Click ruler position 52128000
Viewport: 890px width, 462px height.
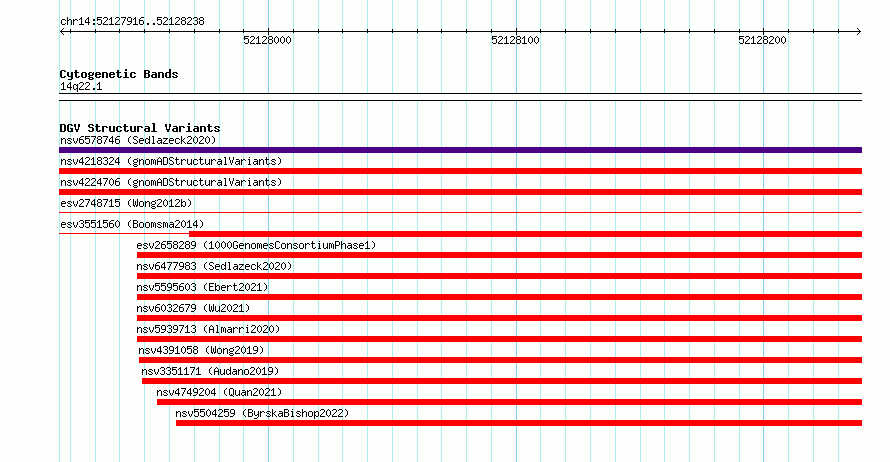pyautogui.click(x=267, y=40)
